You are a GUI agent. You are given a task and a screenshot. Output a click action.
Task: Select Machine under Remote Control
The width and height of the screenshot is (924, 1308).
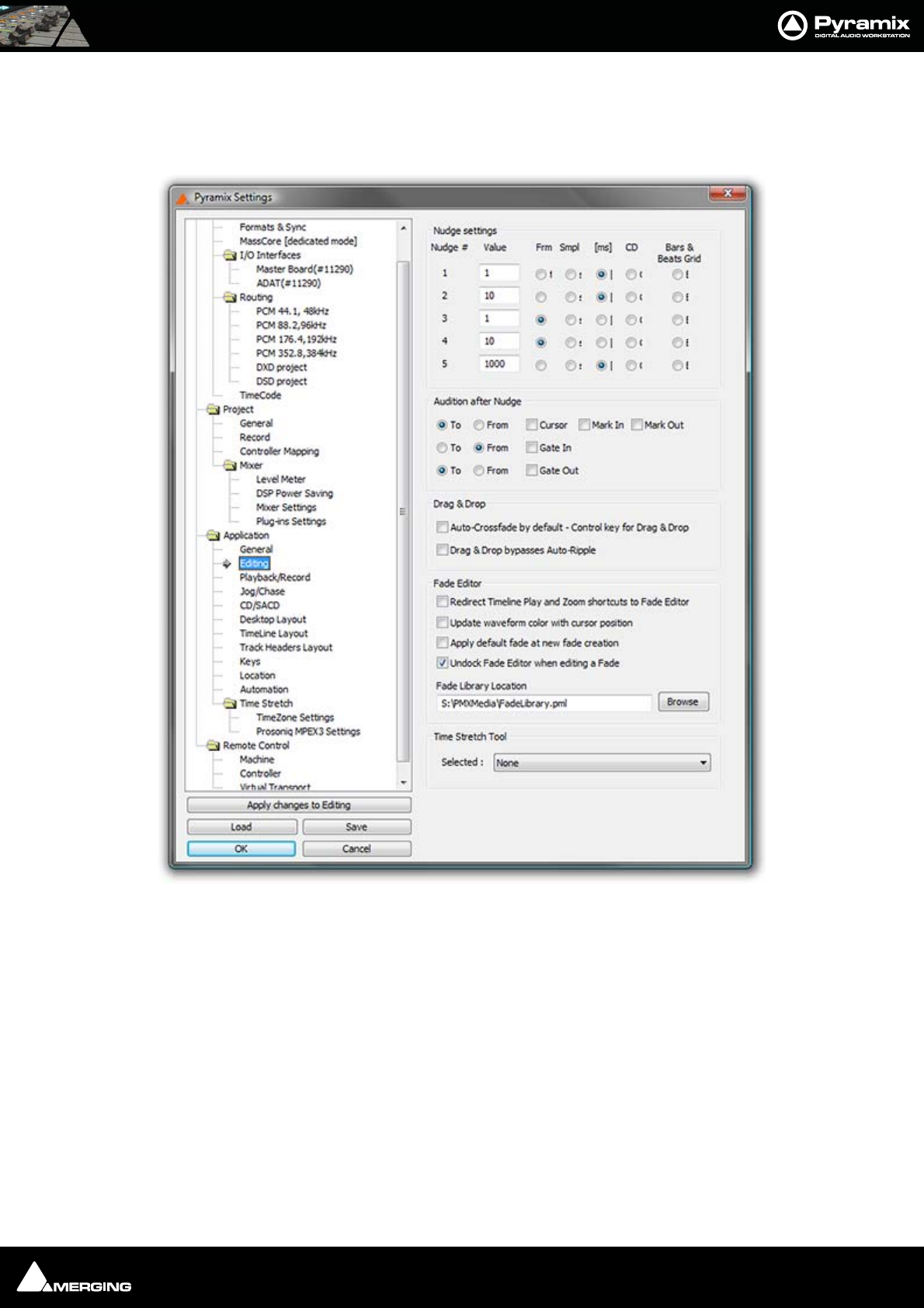coord(256,759)
